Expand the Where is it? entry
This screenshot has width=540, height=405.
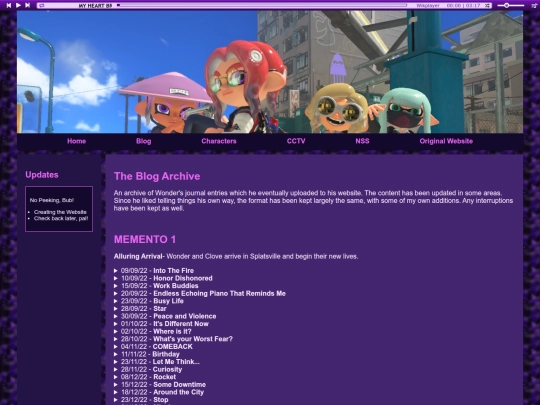tap(153, 331)
